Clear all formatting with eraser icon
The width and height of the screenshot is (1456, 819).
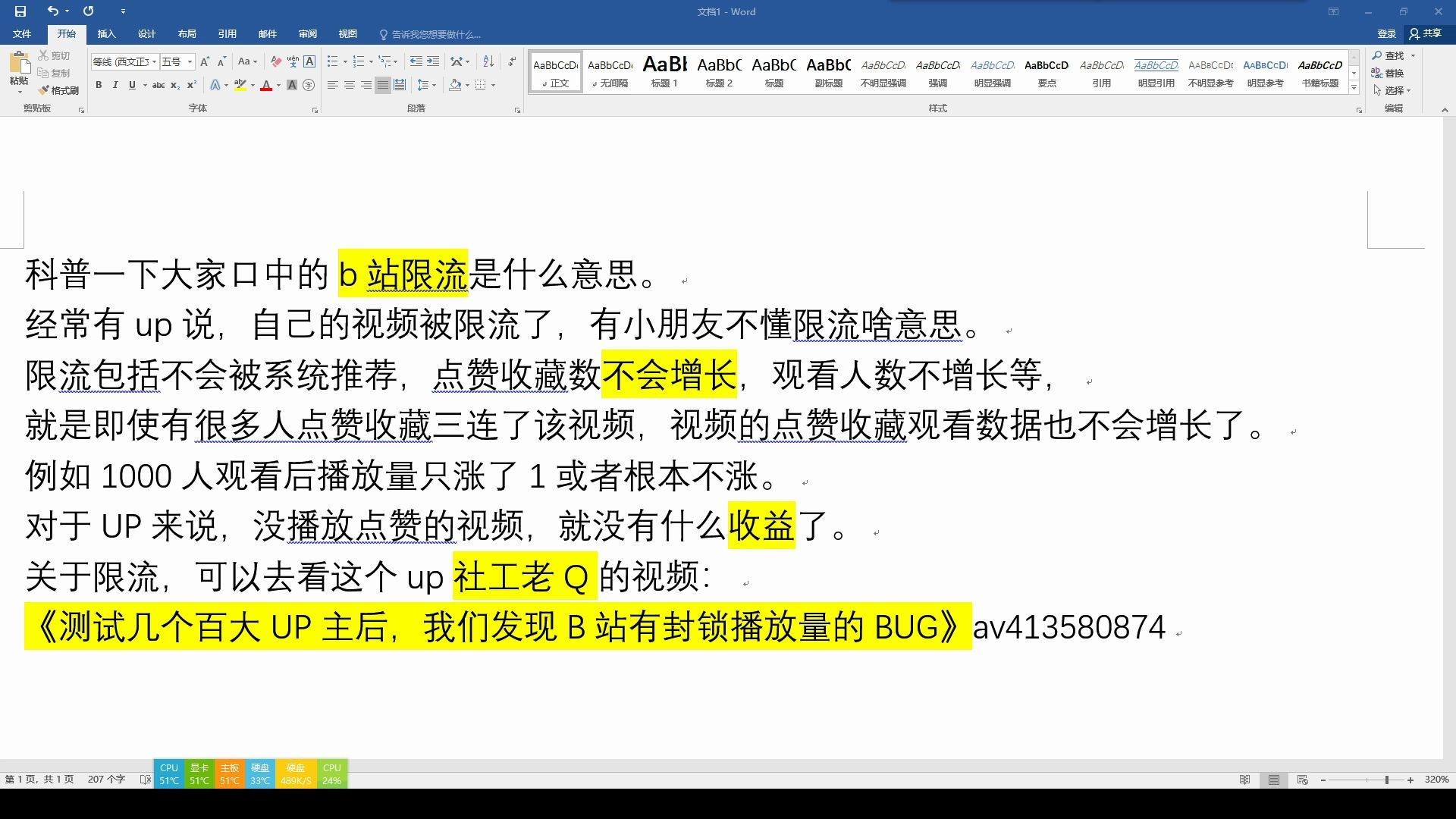point(276,61)
